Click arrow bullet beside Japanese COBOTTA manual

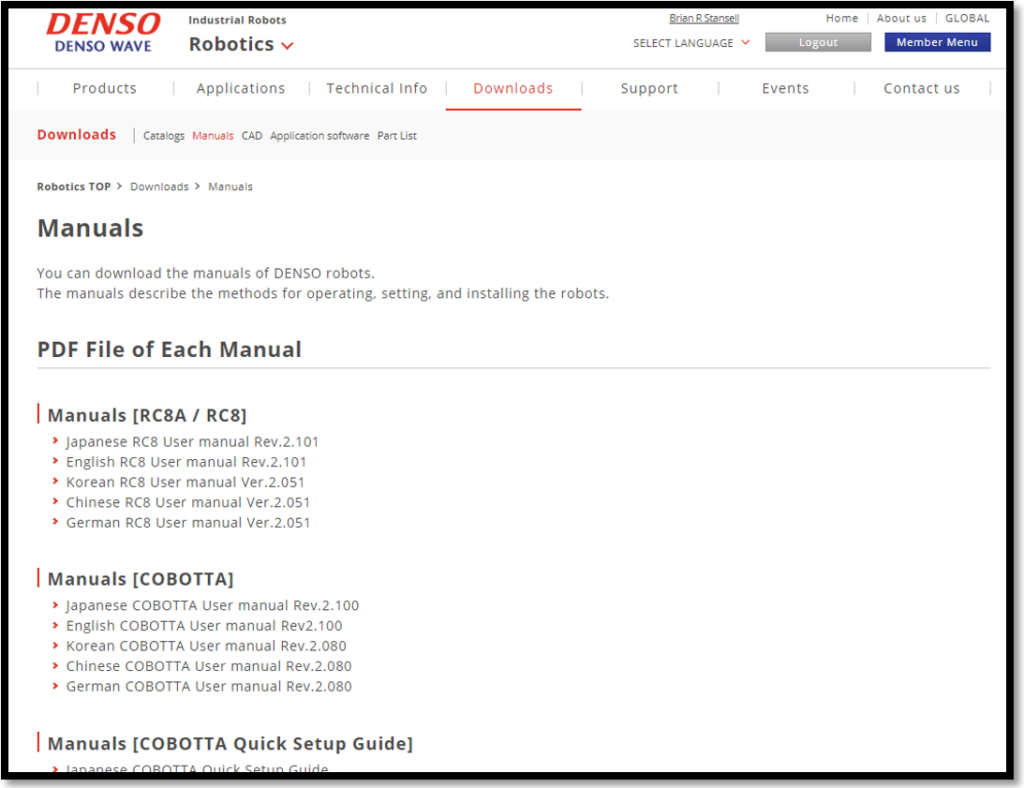point(56,605)
